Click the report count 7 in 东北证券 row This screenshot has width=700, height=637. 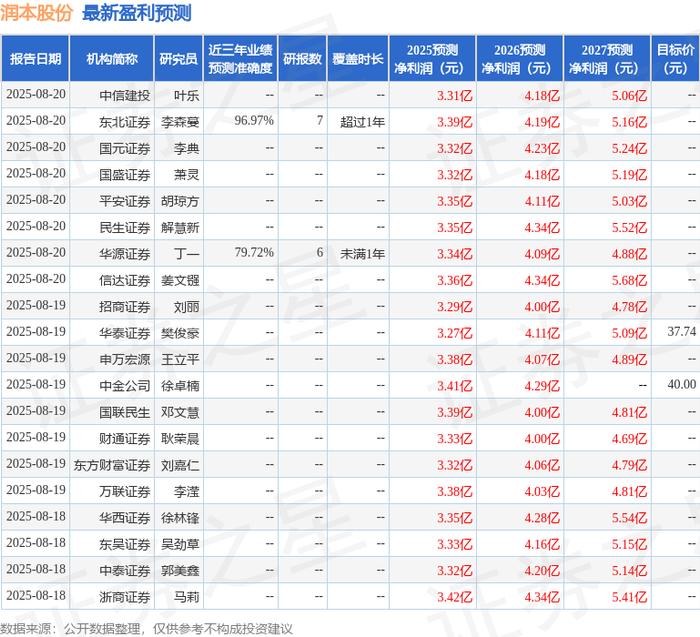(x=320, y=121)
